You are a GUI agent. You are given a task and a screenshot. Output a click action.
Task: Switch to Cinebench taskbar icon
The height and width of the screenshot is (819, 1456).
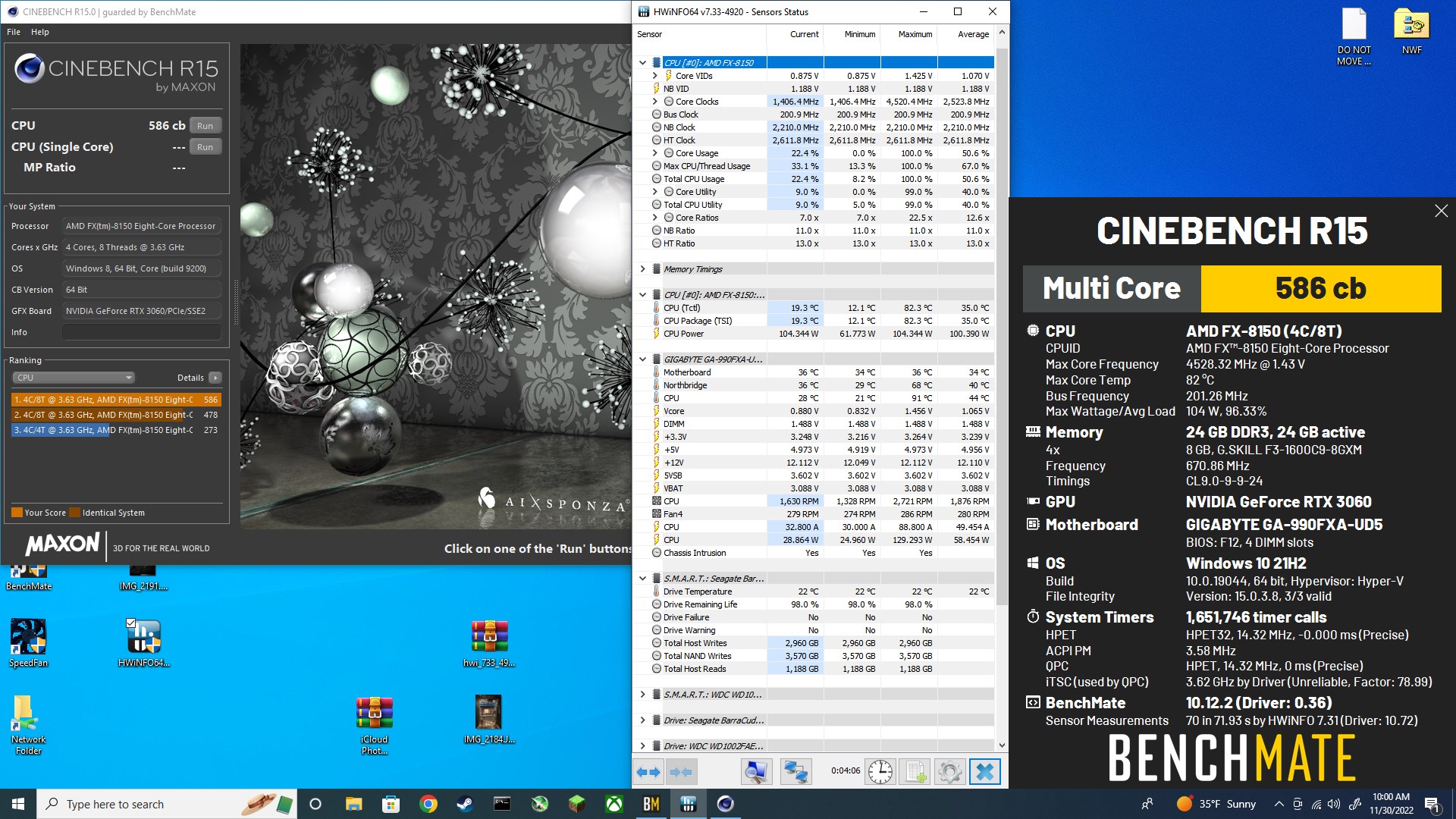coord(725,804)
